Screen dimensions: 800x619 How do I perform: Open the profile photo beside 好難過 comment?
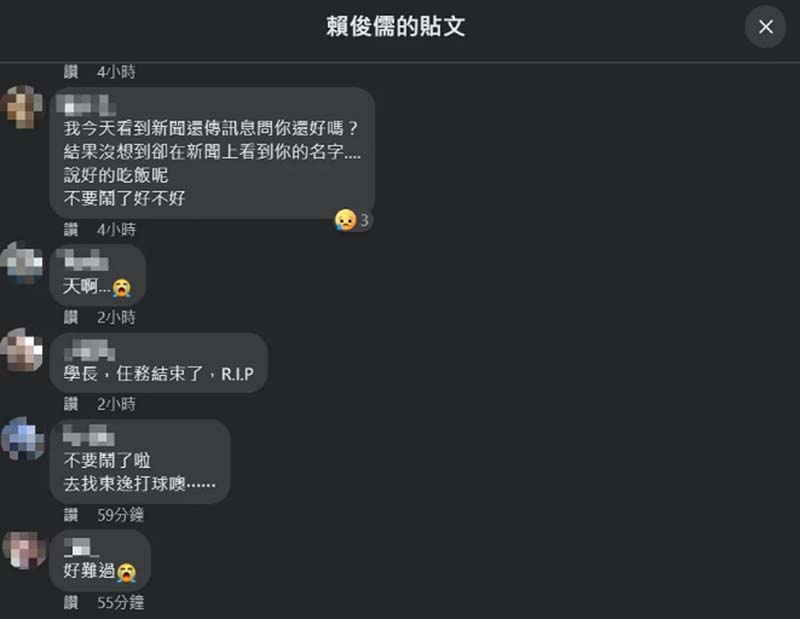(x=24, y=550)
